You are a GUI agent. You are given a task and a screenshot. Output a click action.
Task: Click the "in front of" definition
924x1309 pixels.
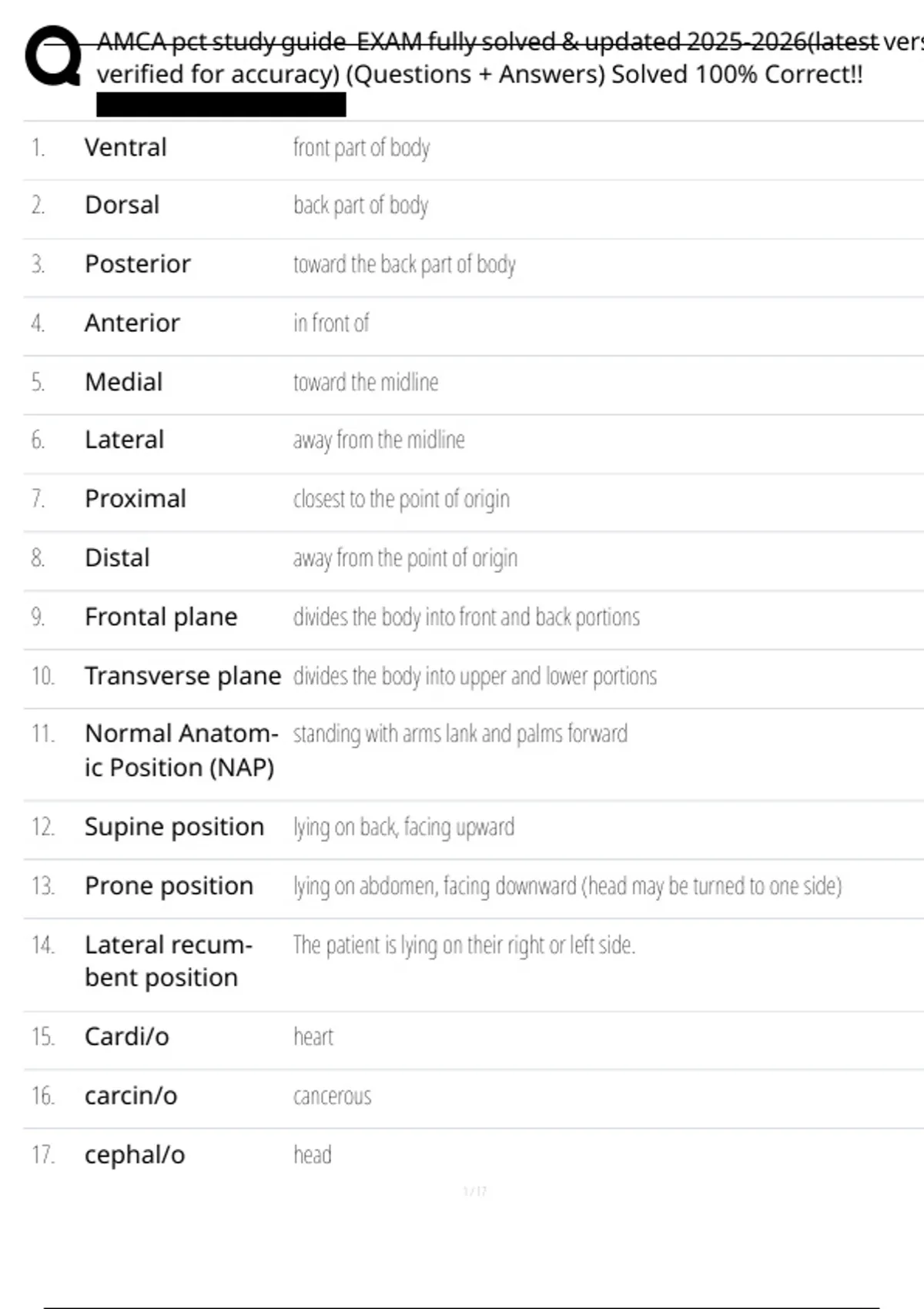(x=331, y=323)
